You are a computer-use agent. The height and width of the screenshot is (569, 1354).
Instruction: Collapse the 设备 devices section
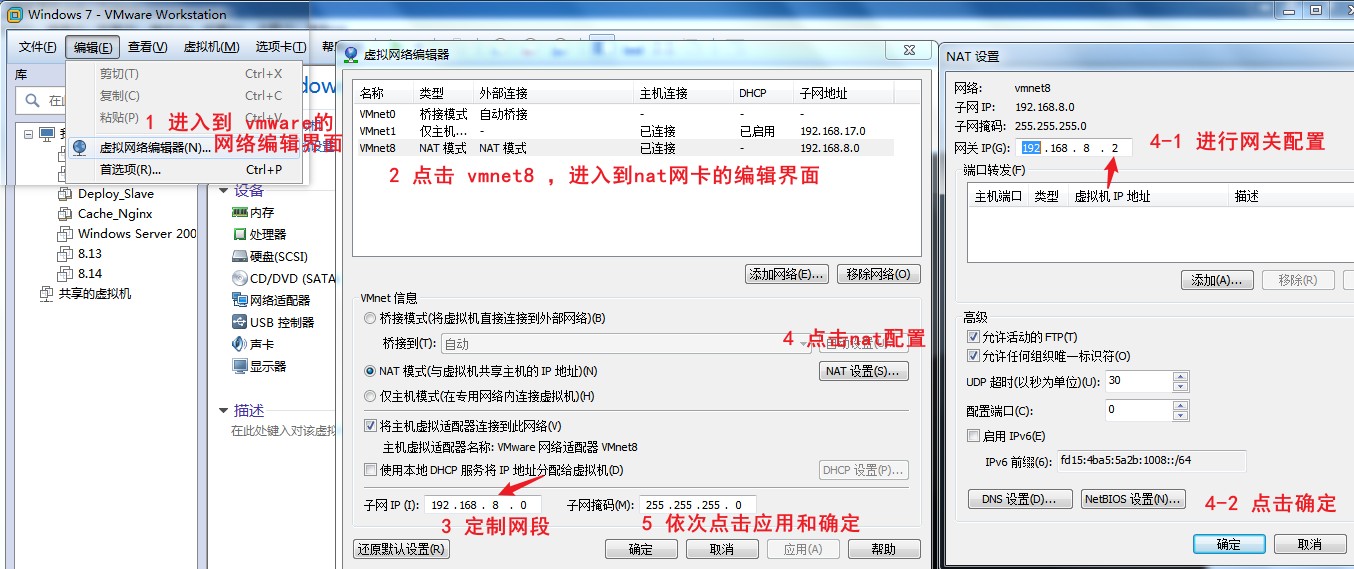click(x=224, y=190)
